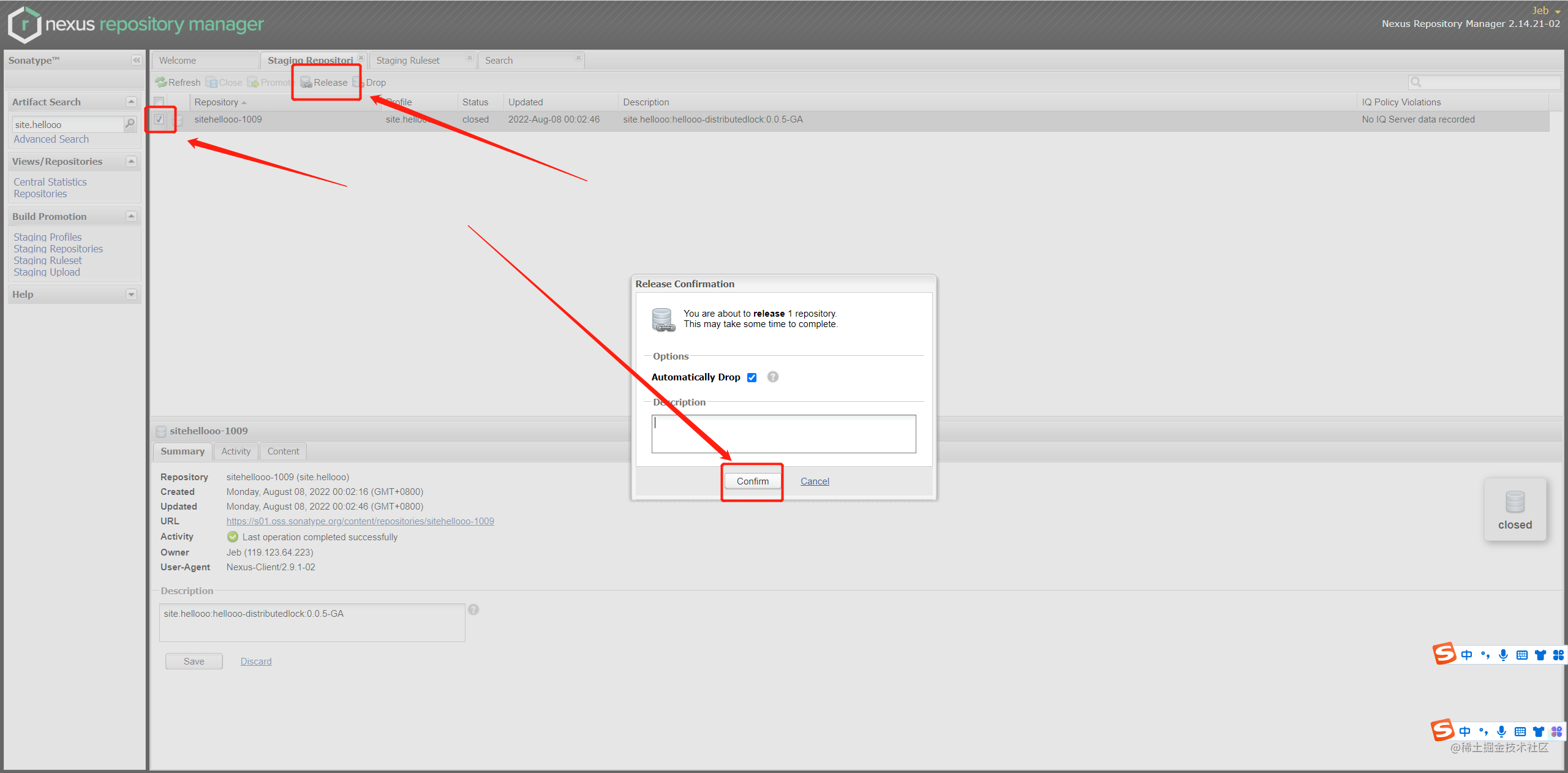Check the select-all header checkbox
Image resolution: width=1568 pixels, height=773 pixels.
pyautogui.click(x=159, y=102)
